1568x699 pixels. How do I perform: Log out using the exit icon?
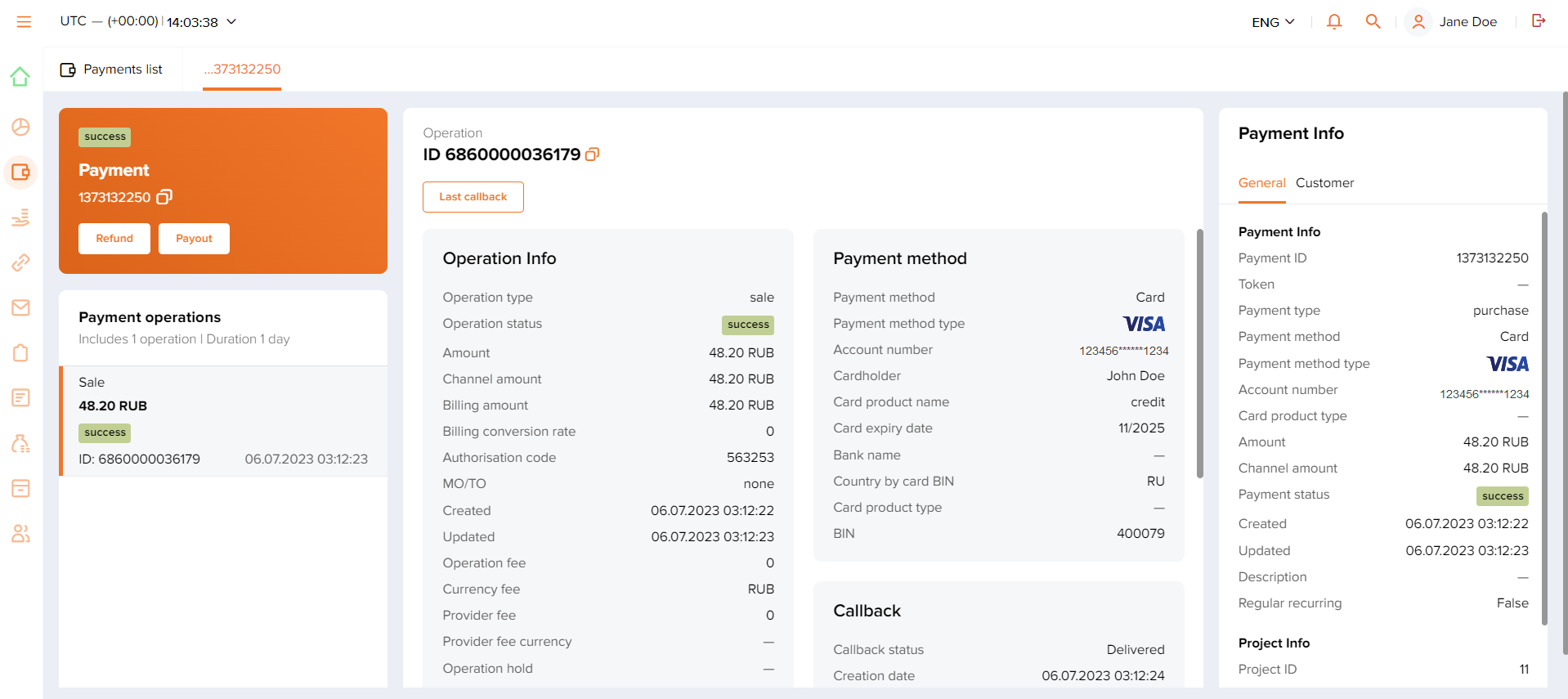1539,21
